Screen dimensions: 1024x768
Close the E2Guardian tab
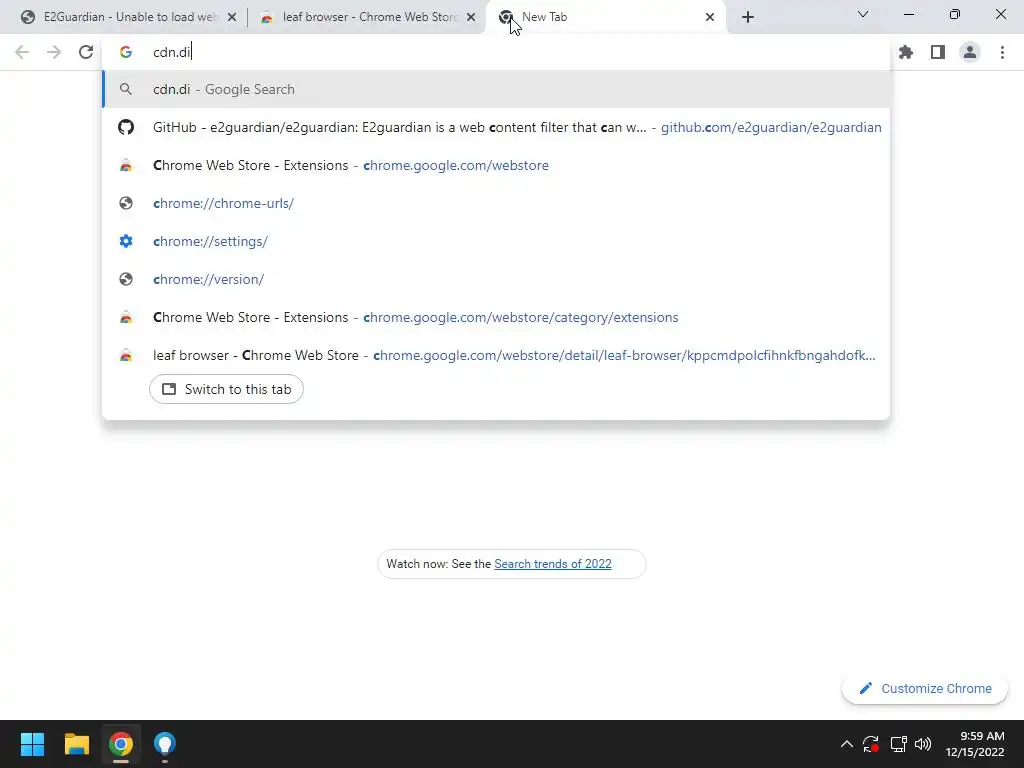pyautogui.click(x=232, y=18)
